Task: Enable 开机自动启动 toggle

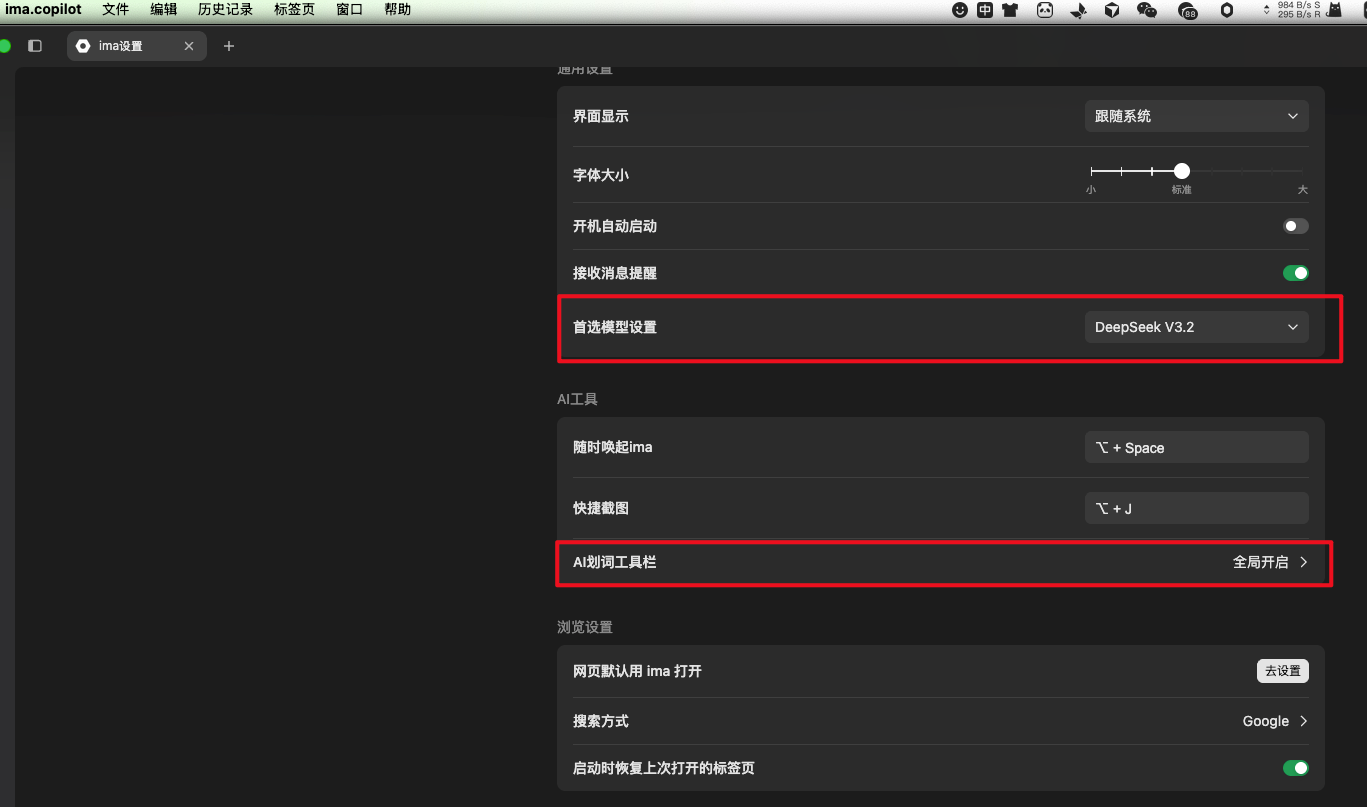Action: [1295, 226]
